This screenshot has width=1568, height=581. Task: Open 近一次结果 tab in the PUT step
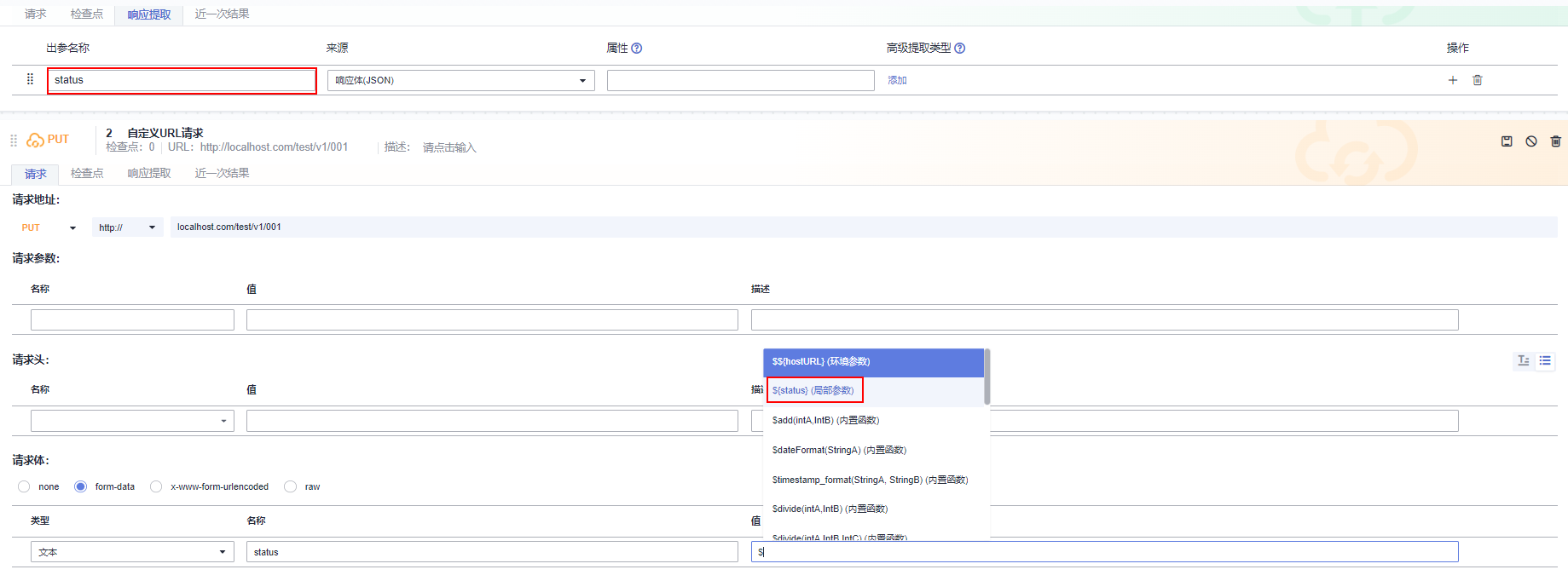tap(222, 173)
